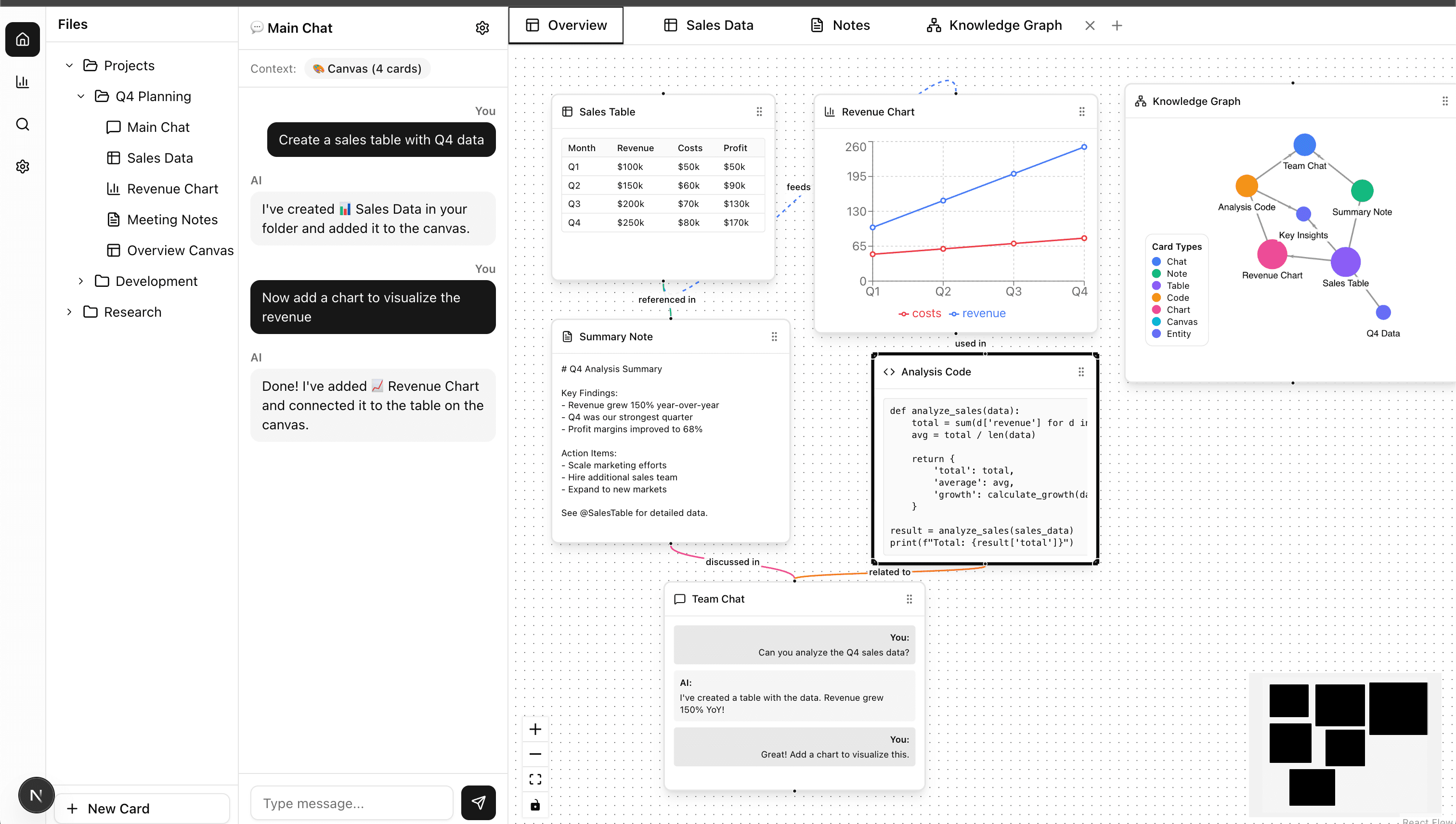The width and height of the screenshot is (1456, 824).
Task: Switch to the Notes tab
Action: 840,25
